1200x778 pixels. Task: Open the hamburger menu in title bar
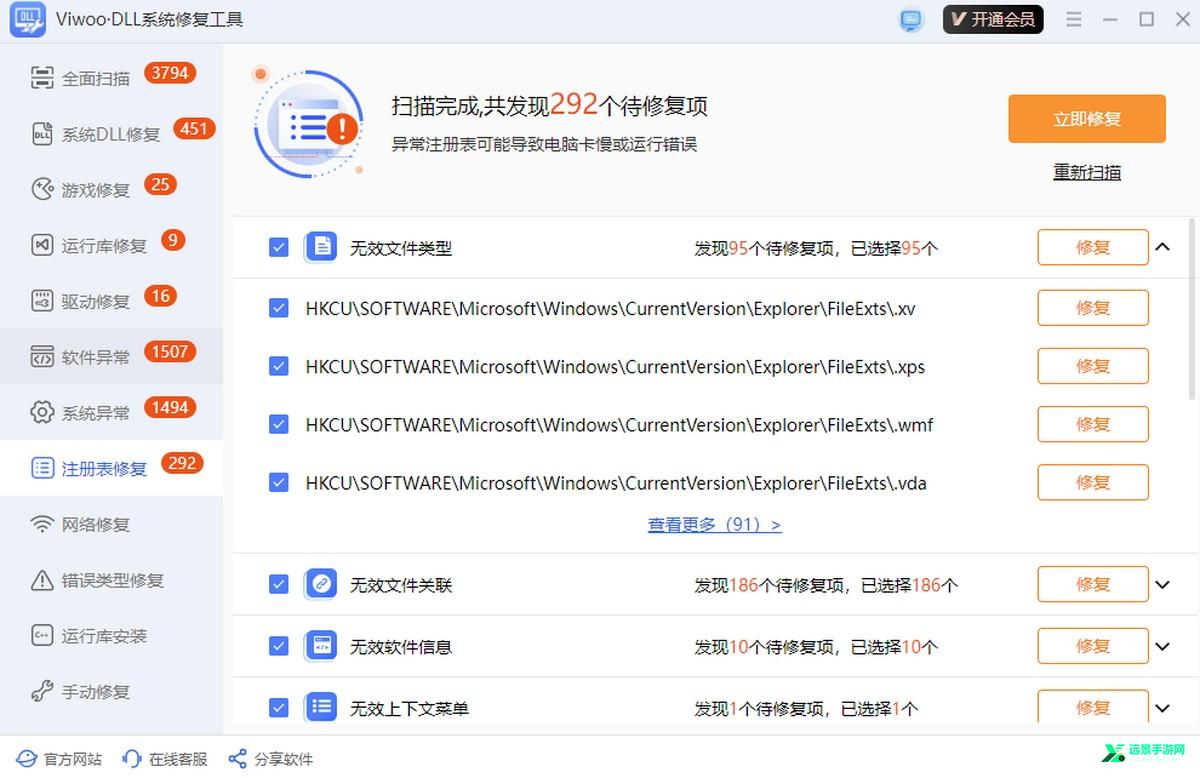click(x=1074, y=20)
